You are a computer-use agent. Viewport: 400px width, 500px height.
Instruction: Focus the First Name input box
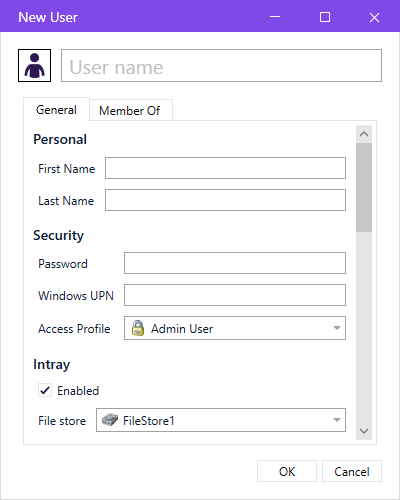coord(225,168)
